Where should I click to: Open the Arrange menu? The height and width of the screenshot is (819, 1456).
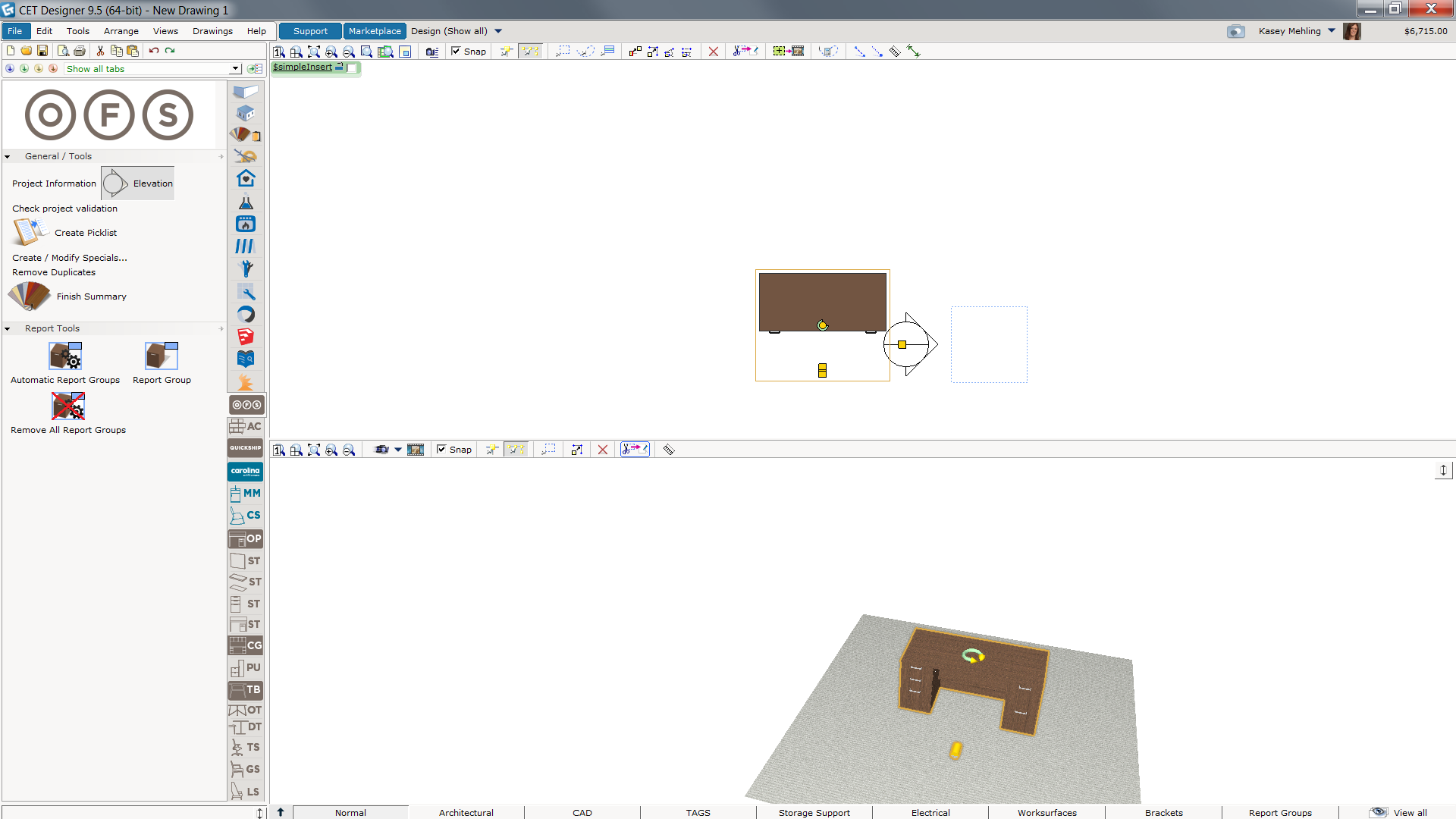pyautogui.click(x=121, y=31)
